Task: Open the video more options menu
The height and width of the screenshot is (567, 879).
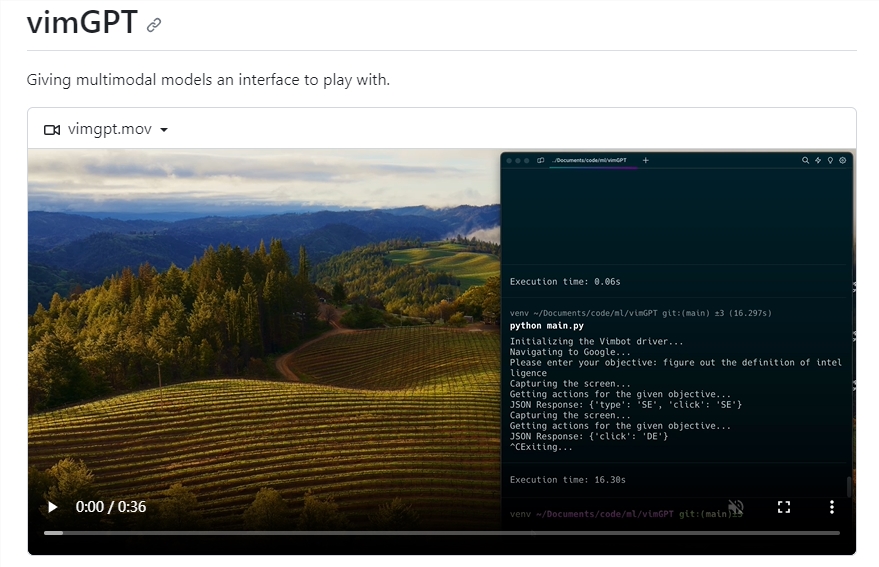Action: (831, 507)
